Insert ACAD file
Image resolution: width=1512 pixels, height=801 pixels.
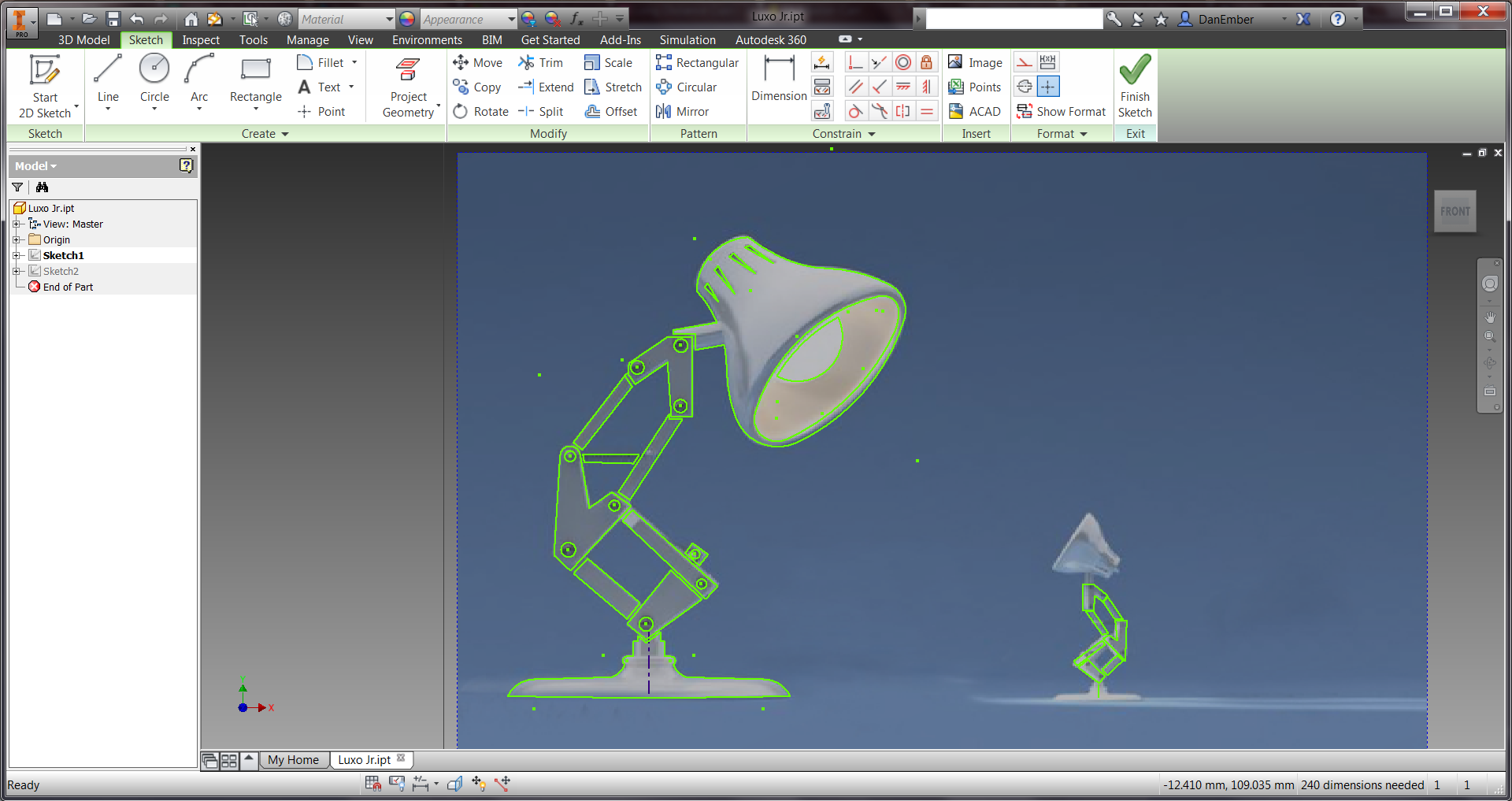tap(975, 111)
